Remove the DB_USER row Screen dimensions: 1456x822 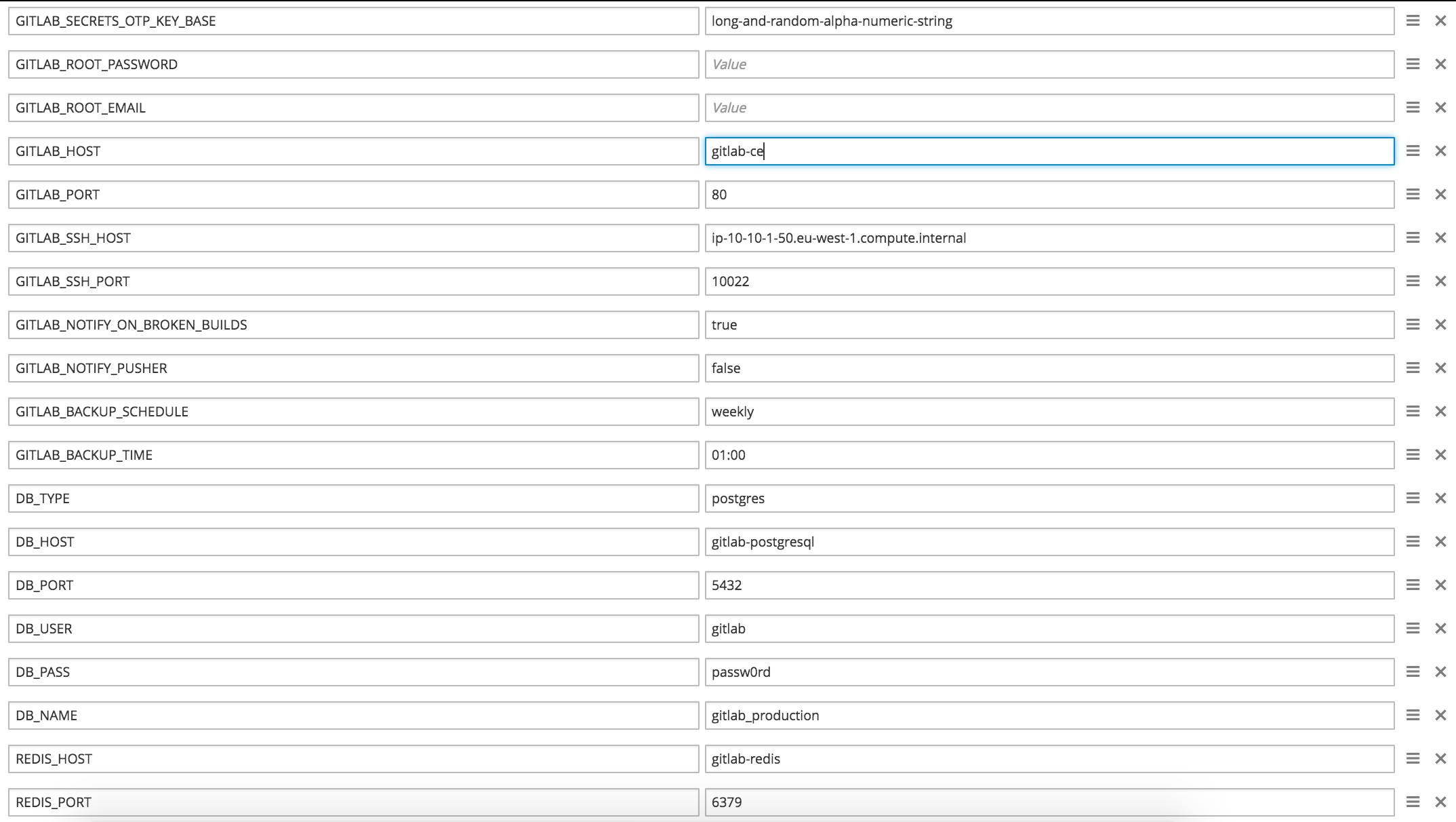(1440, 629)
